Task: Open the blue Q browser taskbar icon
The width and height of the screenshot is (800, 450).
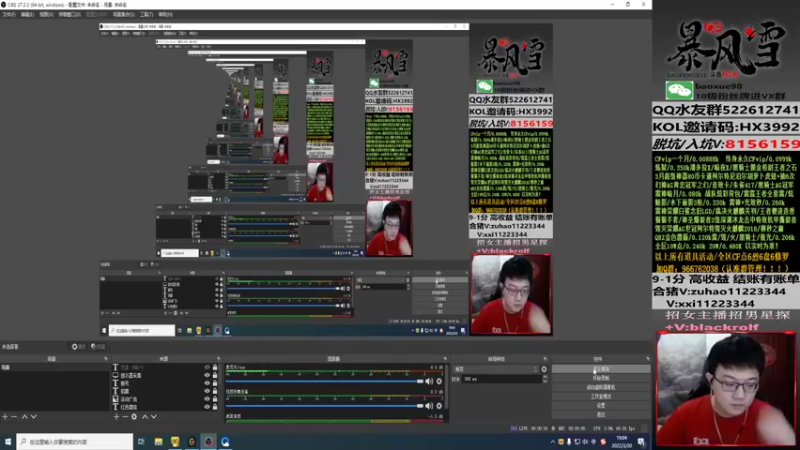Action: (225, 442)
